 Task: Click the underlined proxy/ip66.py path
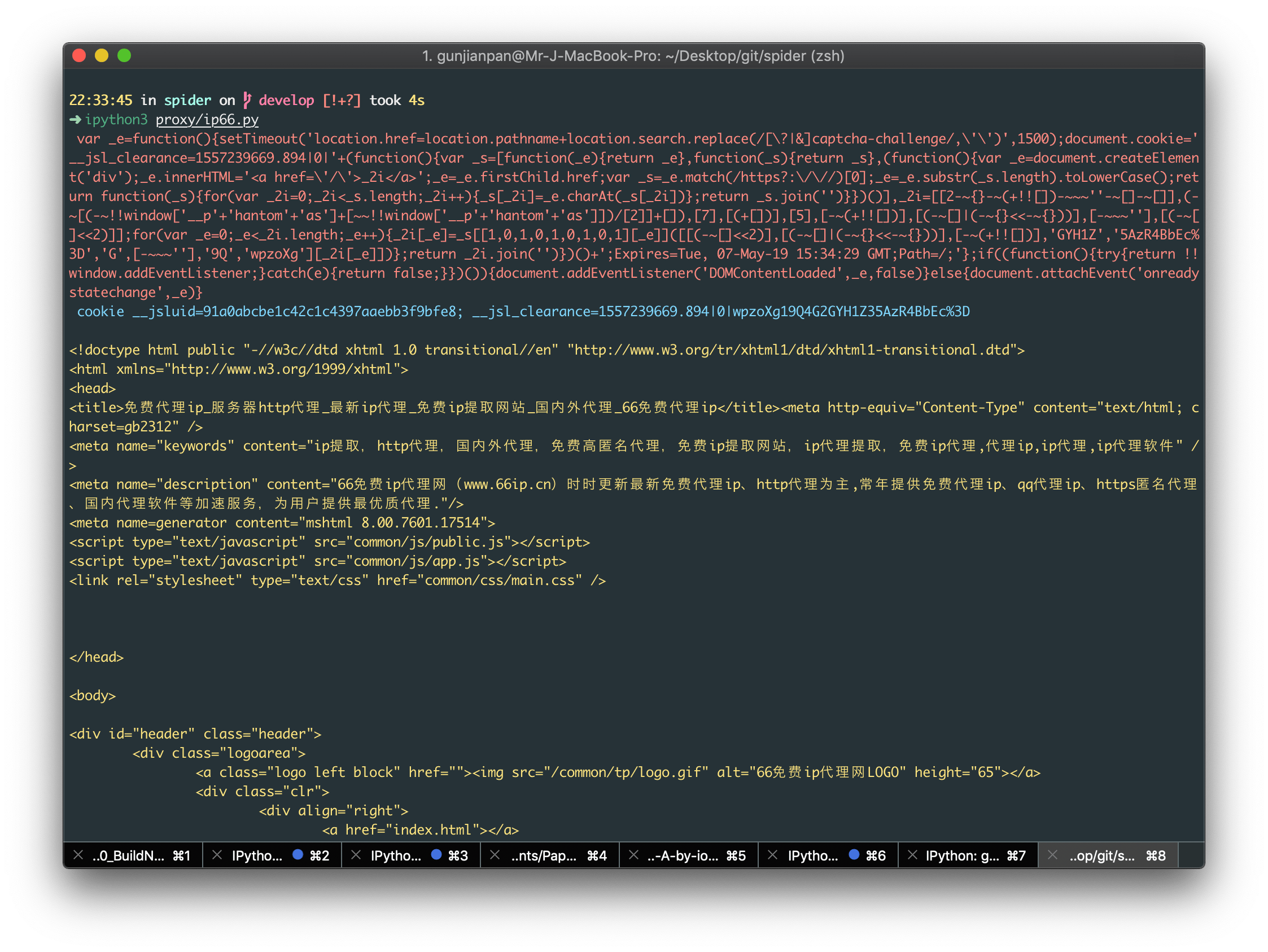point(207,119)
